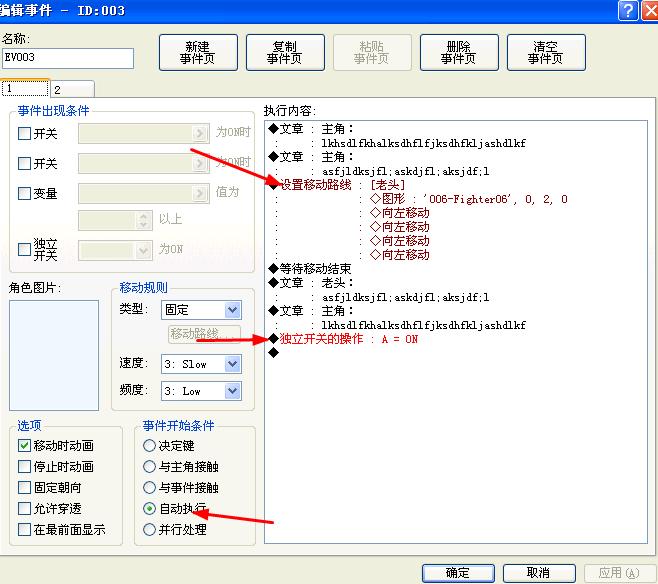Select the last 向左移动 line

coord(400,255)
